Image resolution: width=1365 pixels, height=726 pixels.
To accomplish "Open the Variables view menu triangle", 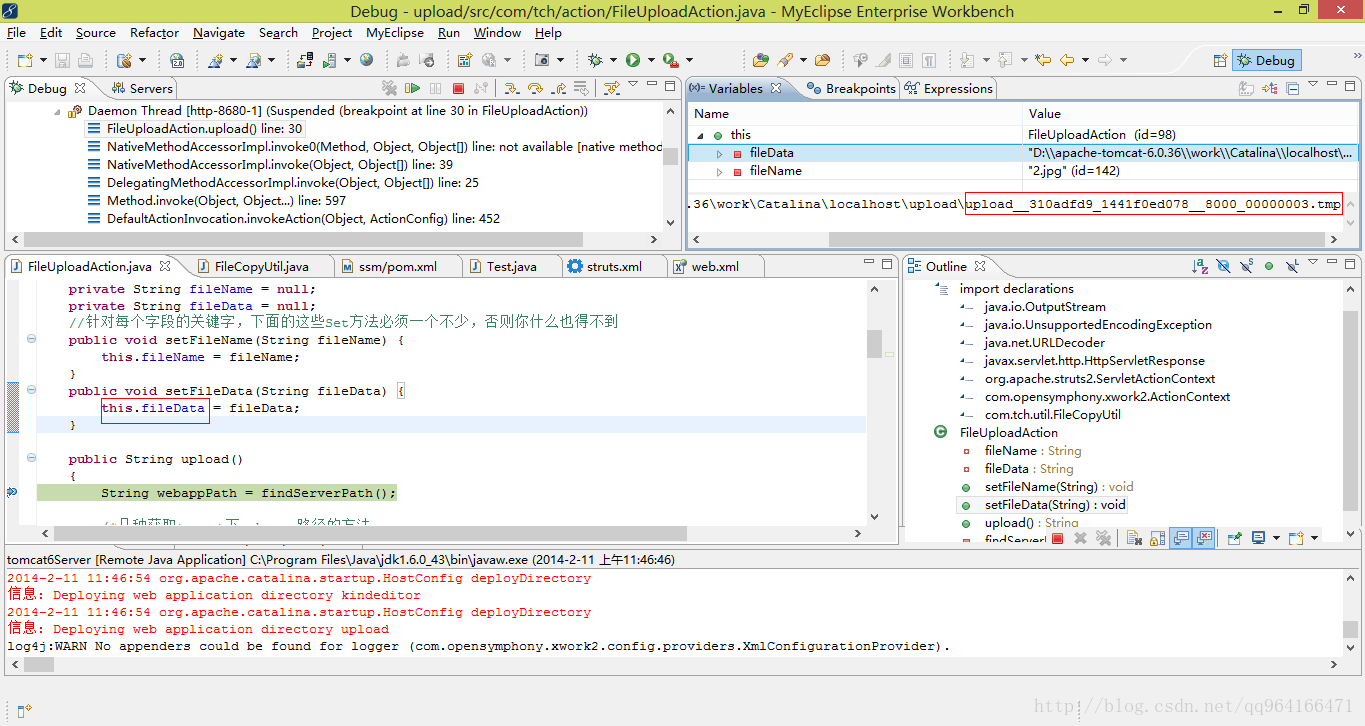I will tap(1313, 85).
